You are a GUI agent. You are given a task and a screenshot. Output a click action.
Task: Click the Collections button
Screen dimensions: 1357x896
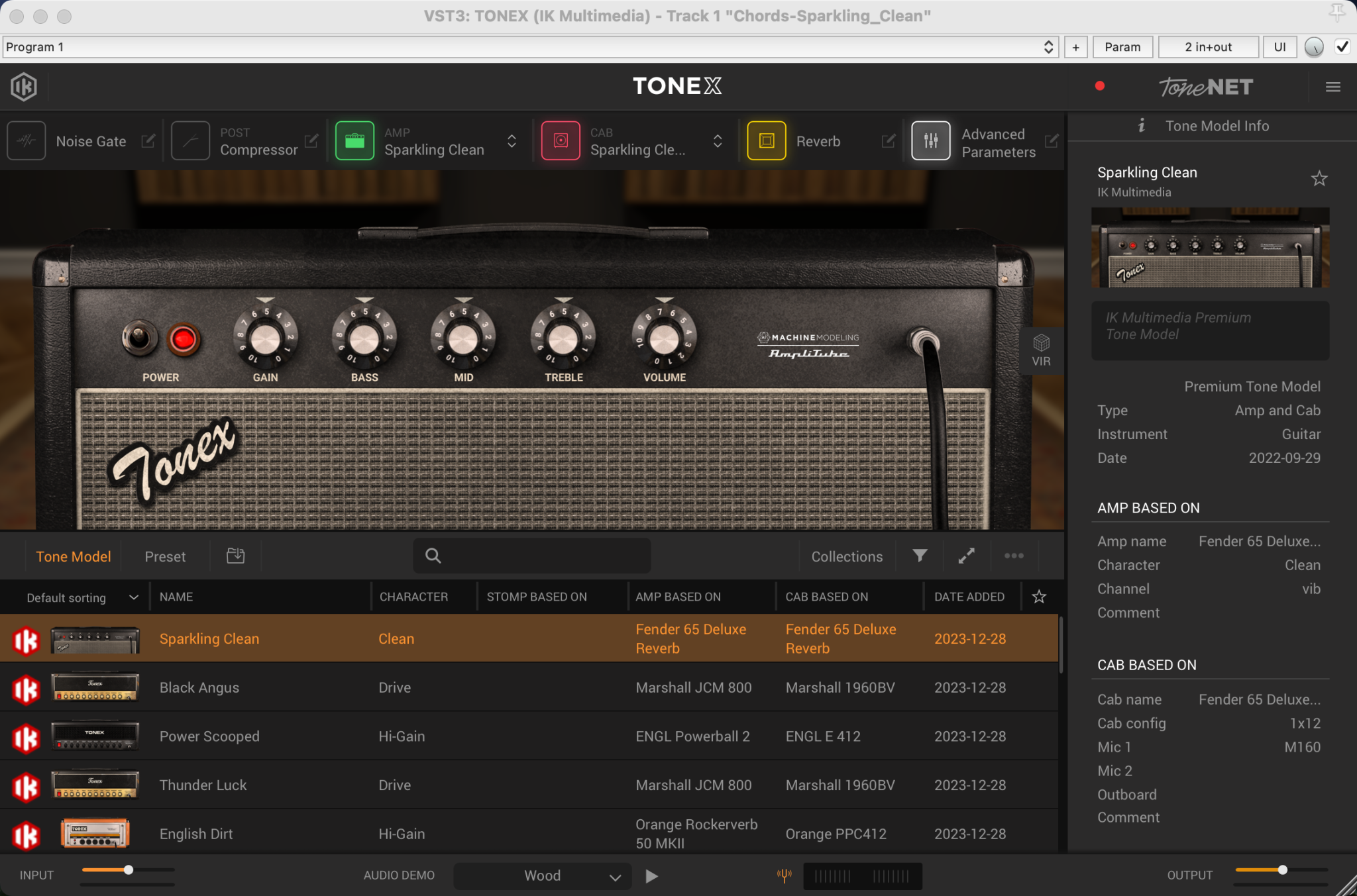click(x=847, y=556)
